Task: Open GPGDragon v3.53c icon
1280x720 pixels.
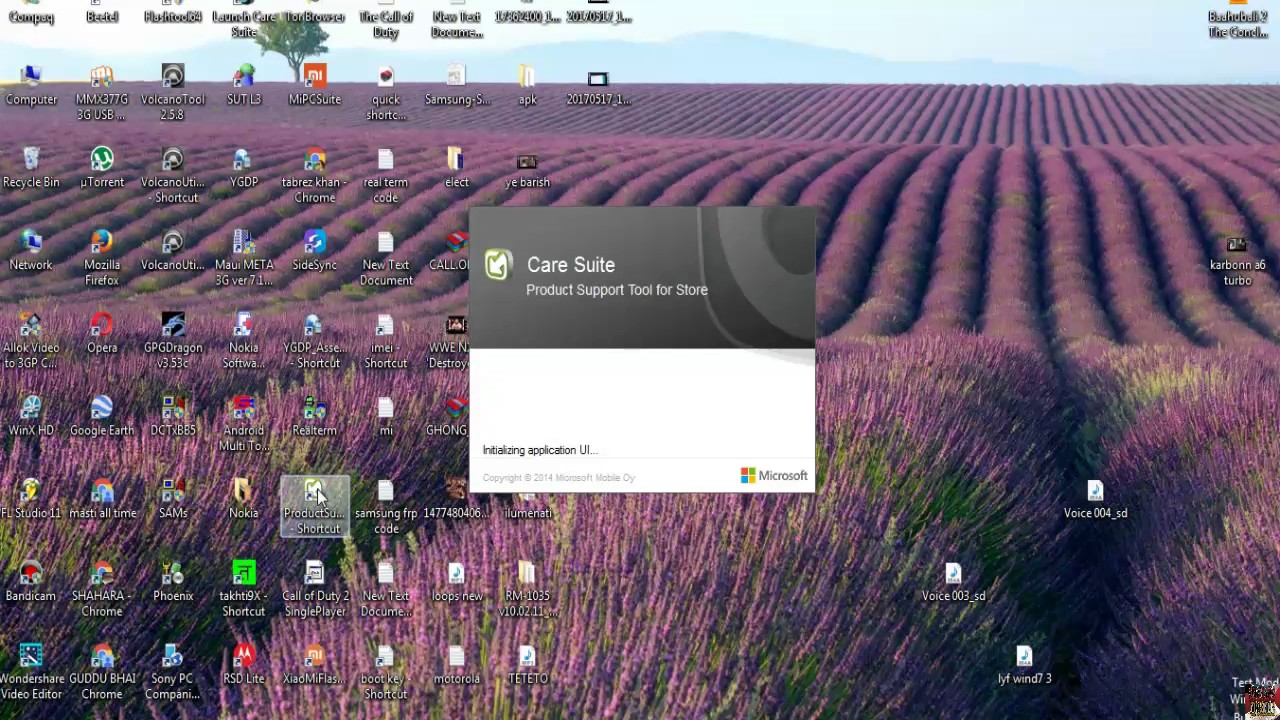Action: [x=173, y=342]
